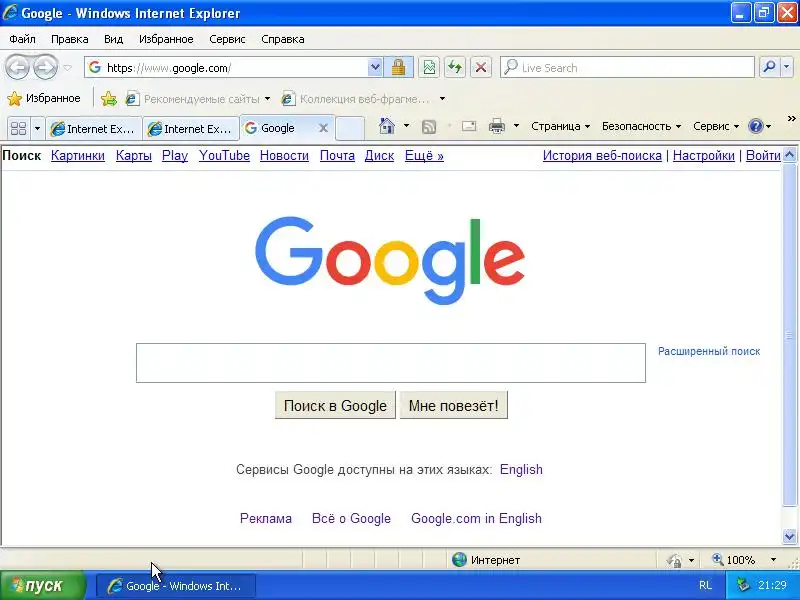Toggle Compatibility View broken-page icon

coord(429,67)
